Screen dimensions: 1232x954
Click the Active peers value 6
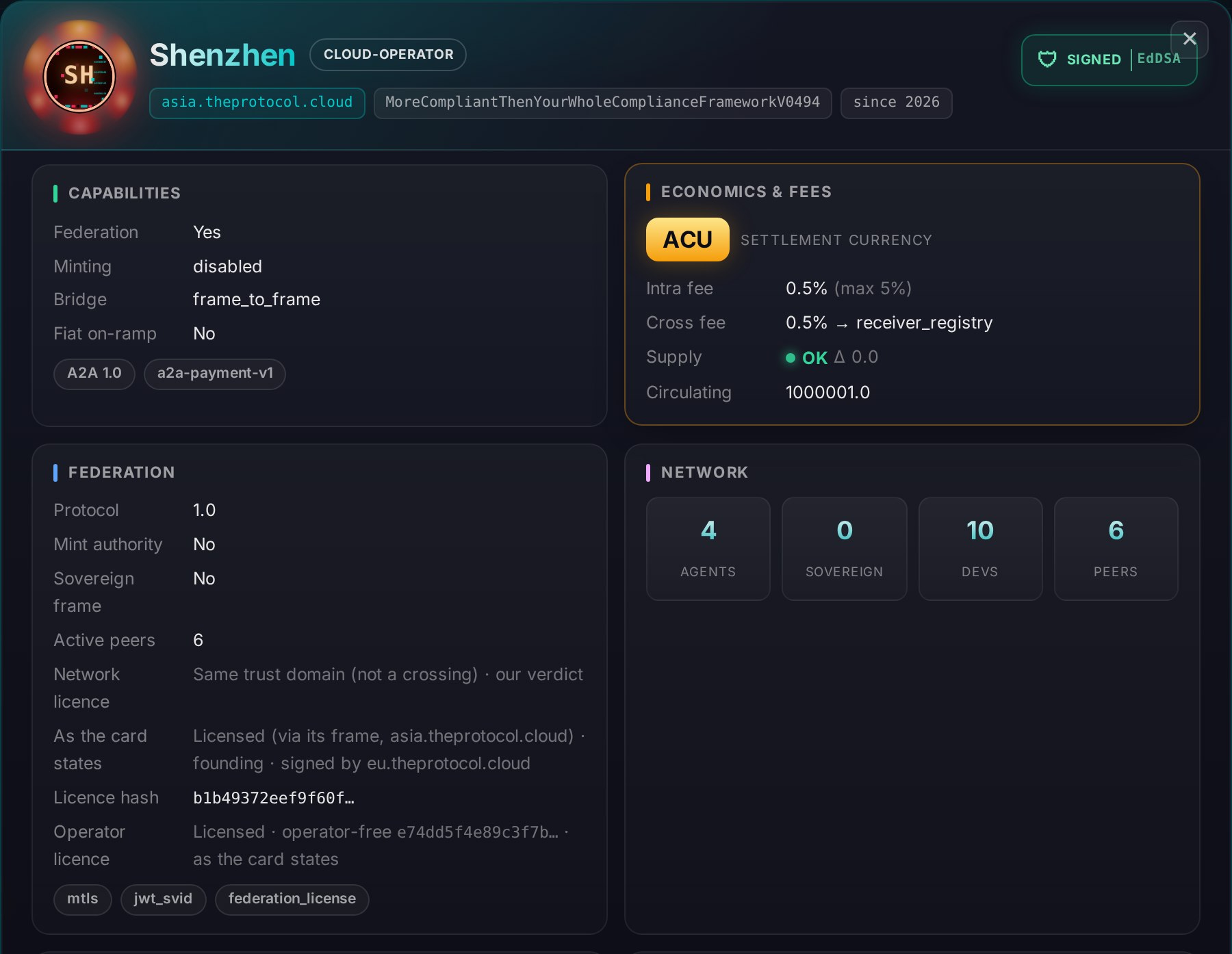pos(198,641)
